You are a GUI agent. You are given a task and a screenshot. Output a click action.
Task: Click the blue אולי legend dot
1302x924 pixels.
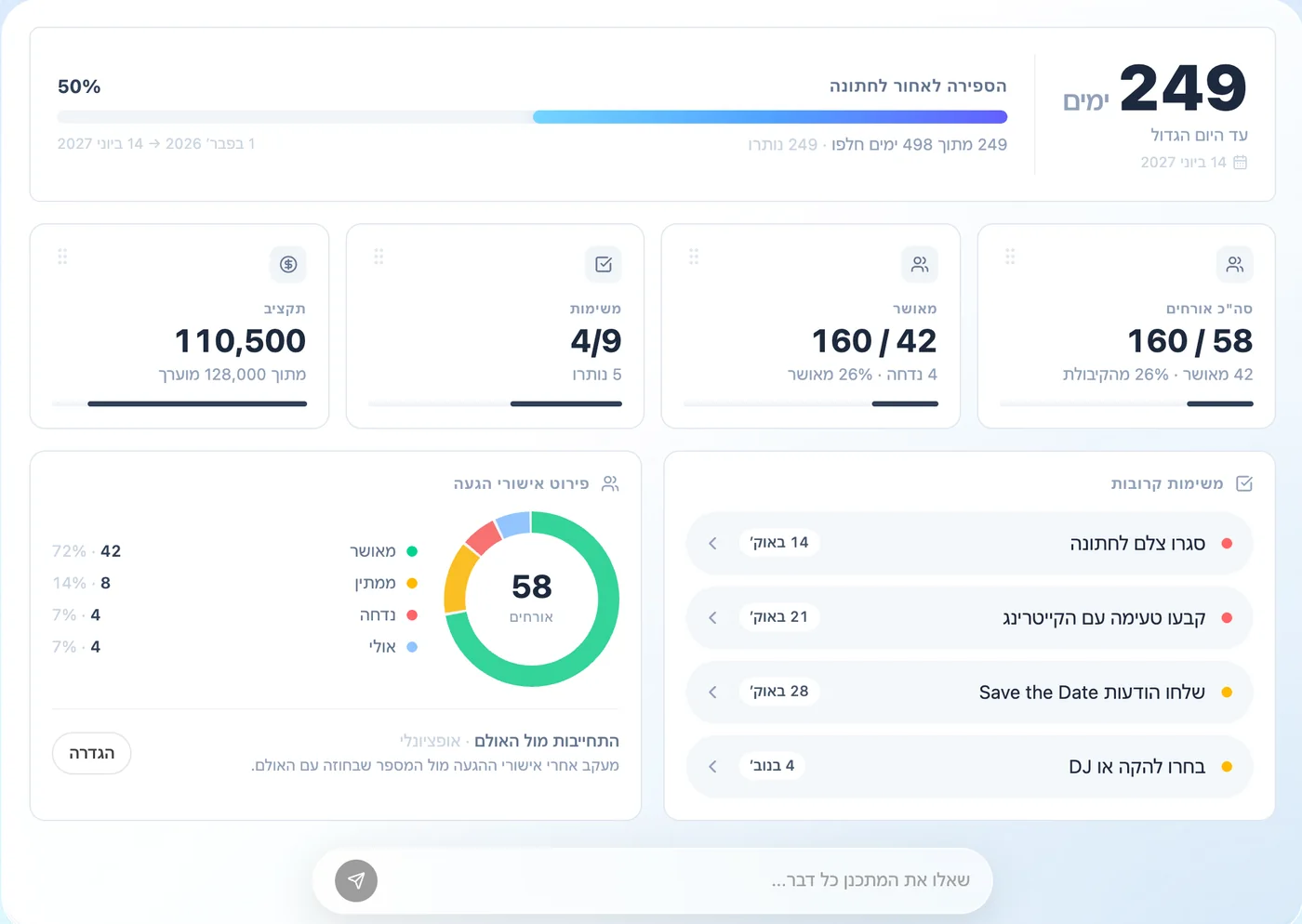click(x=412, y=646)
